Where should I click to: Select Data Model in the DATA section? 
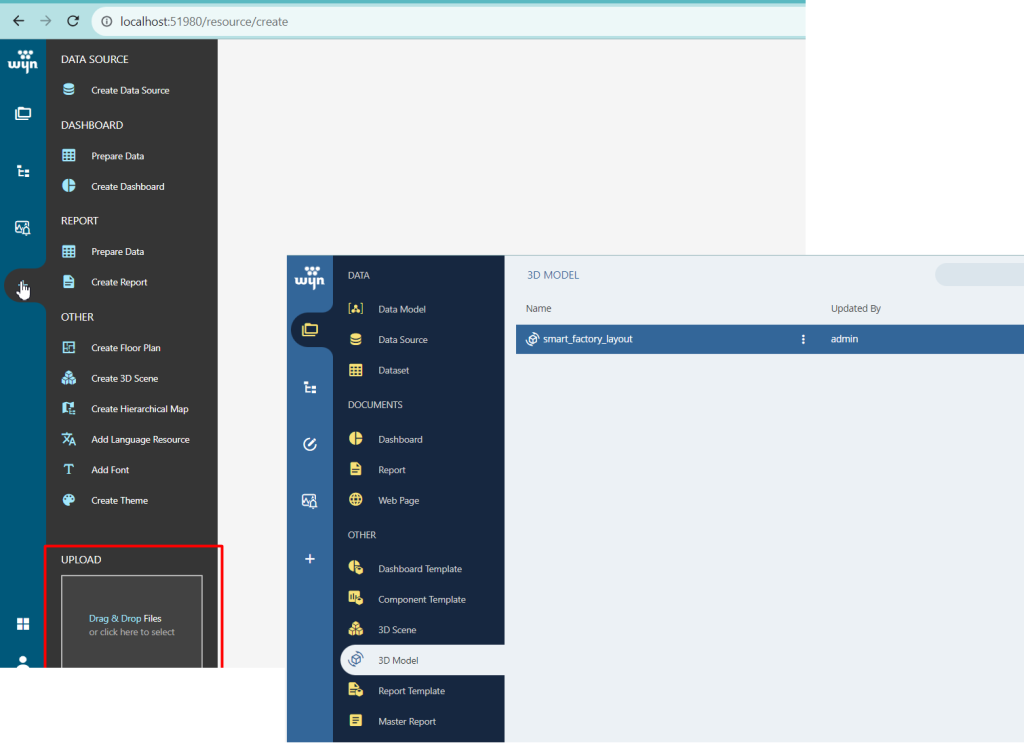click(401, 310)
